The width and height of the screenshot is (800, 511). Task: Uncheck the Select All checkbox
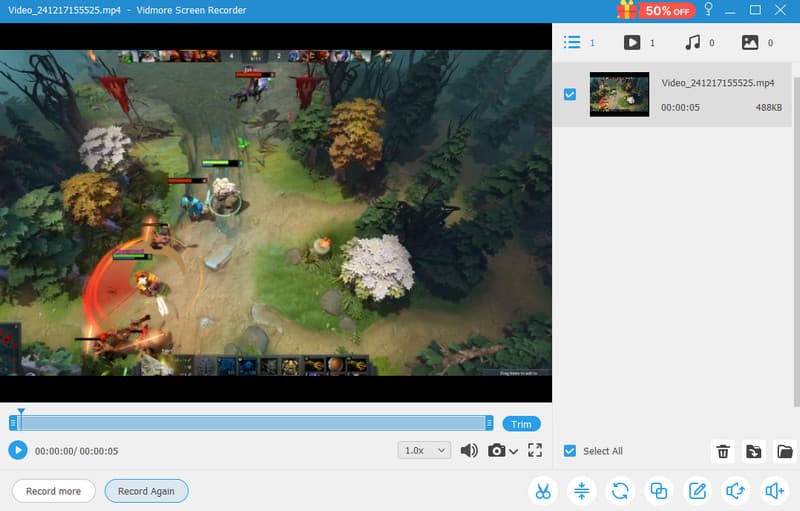[569, 451]
